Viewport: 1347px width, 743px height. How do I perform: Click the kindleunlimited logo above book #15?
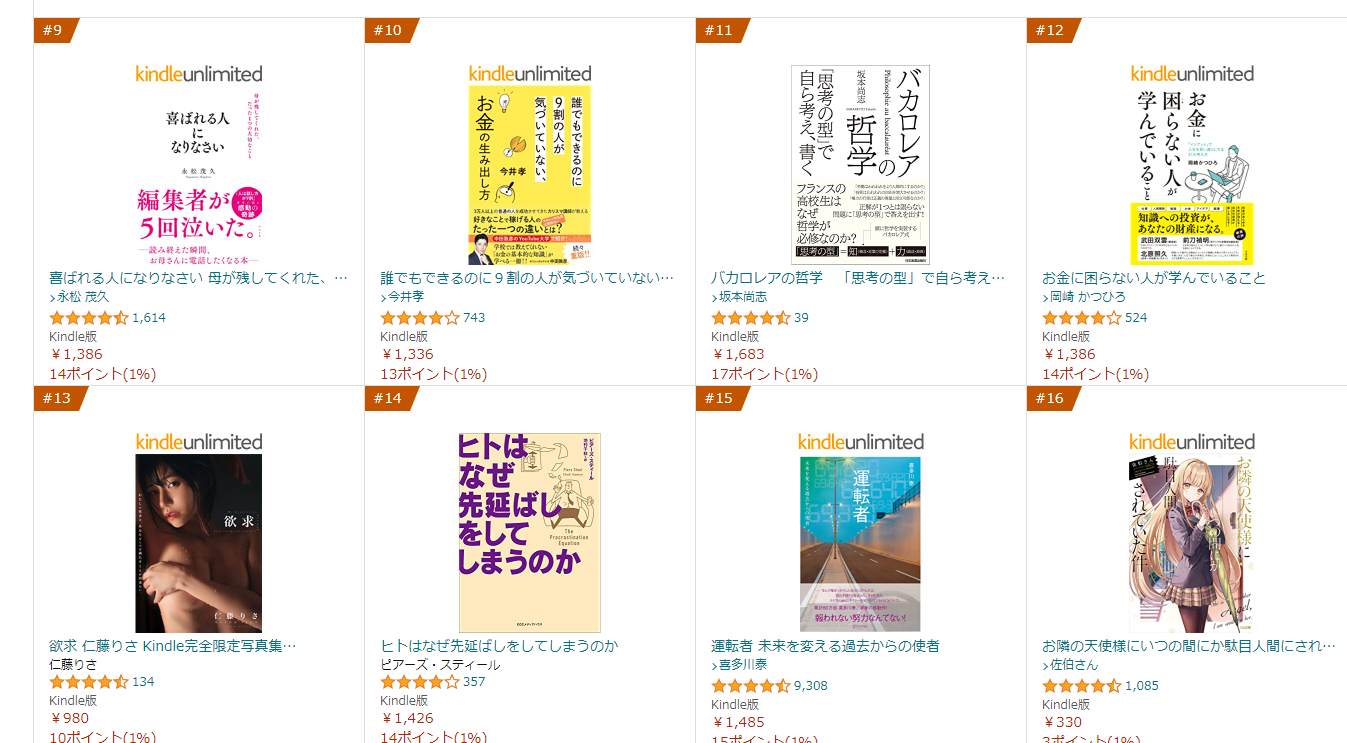tap(861, 441)
